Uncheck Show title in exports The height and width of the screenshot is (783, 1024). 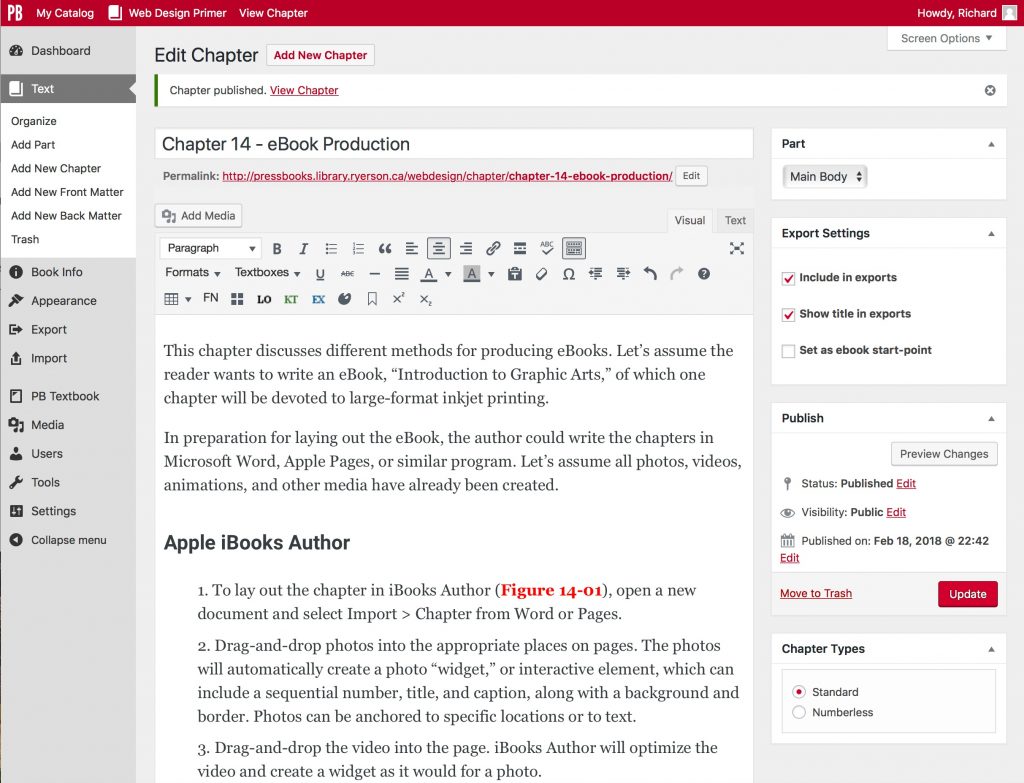[788, 315]
